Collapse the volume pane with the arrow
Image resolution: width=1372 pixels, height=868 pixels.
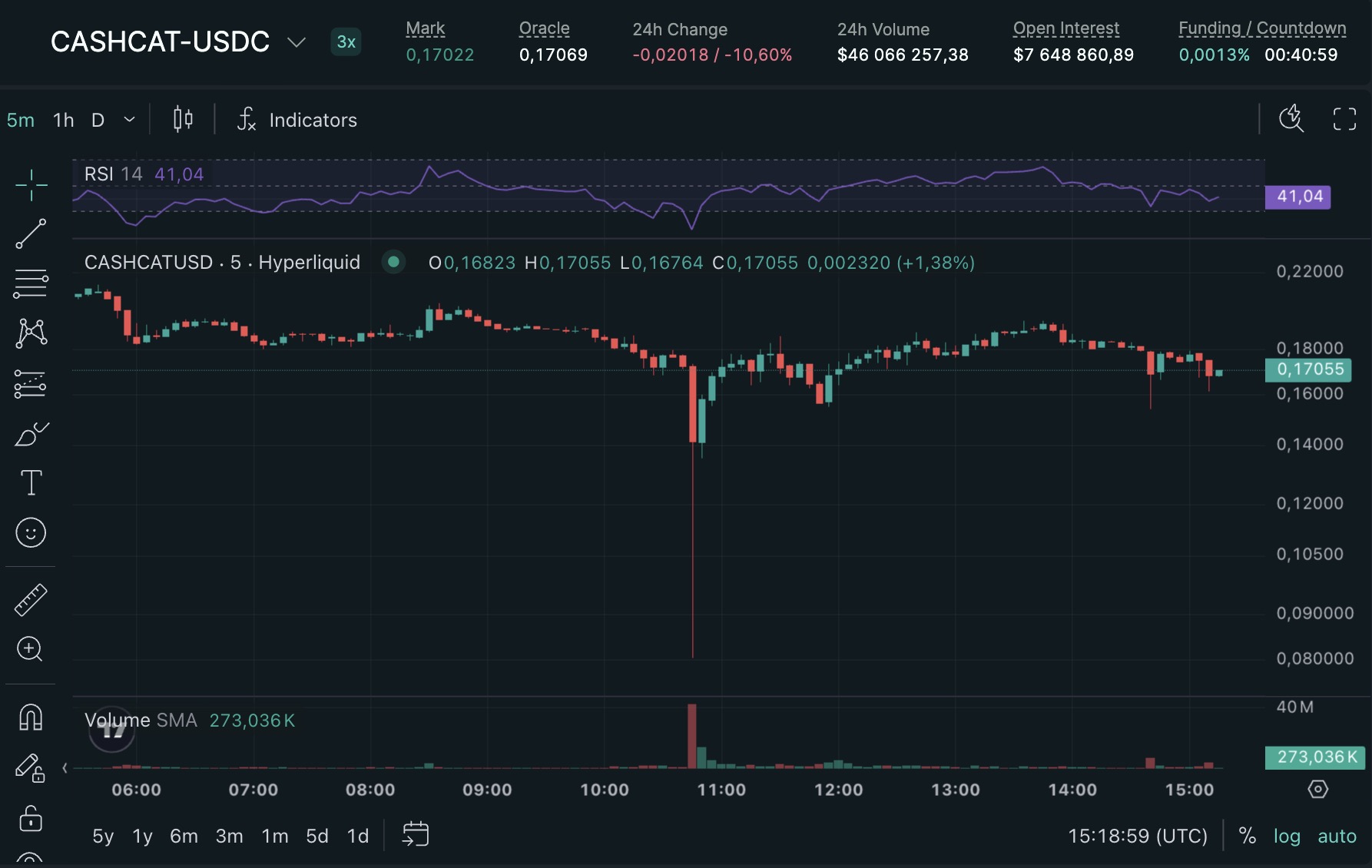click(65, 767)
